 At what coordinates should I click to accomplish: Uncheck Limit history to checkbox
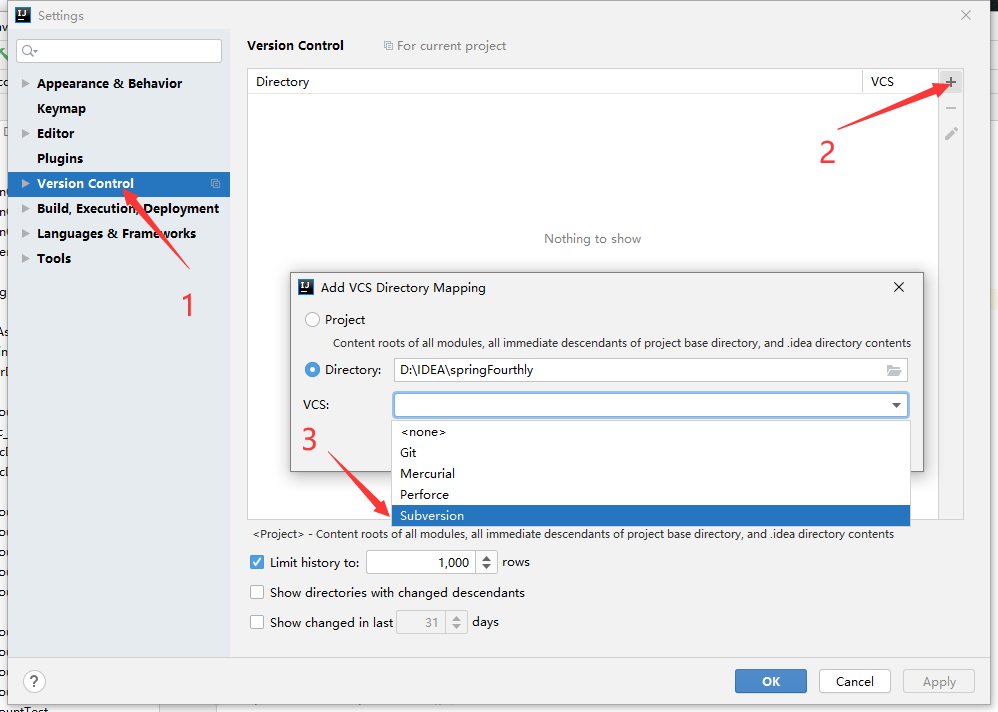[257, 562]
